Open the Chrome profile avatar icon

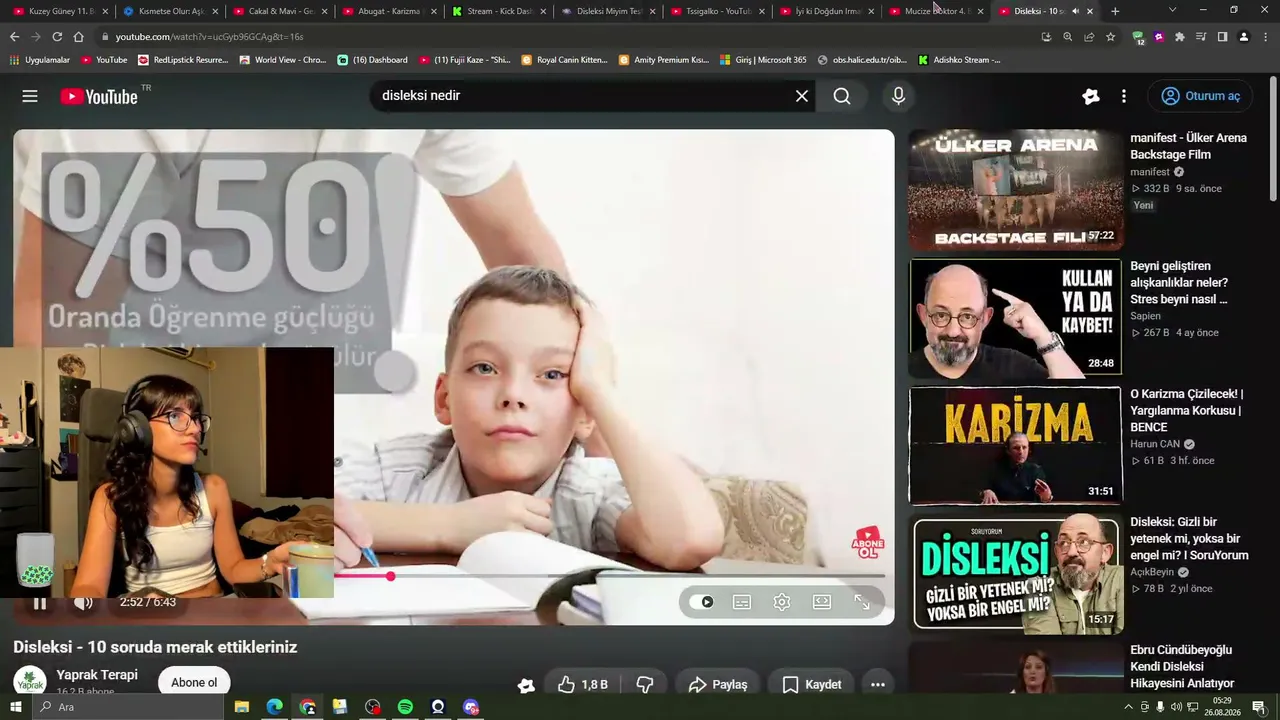1243,37
